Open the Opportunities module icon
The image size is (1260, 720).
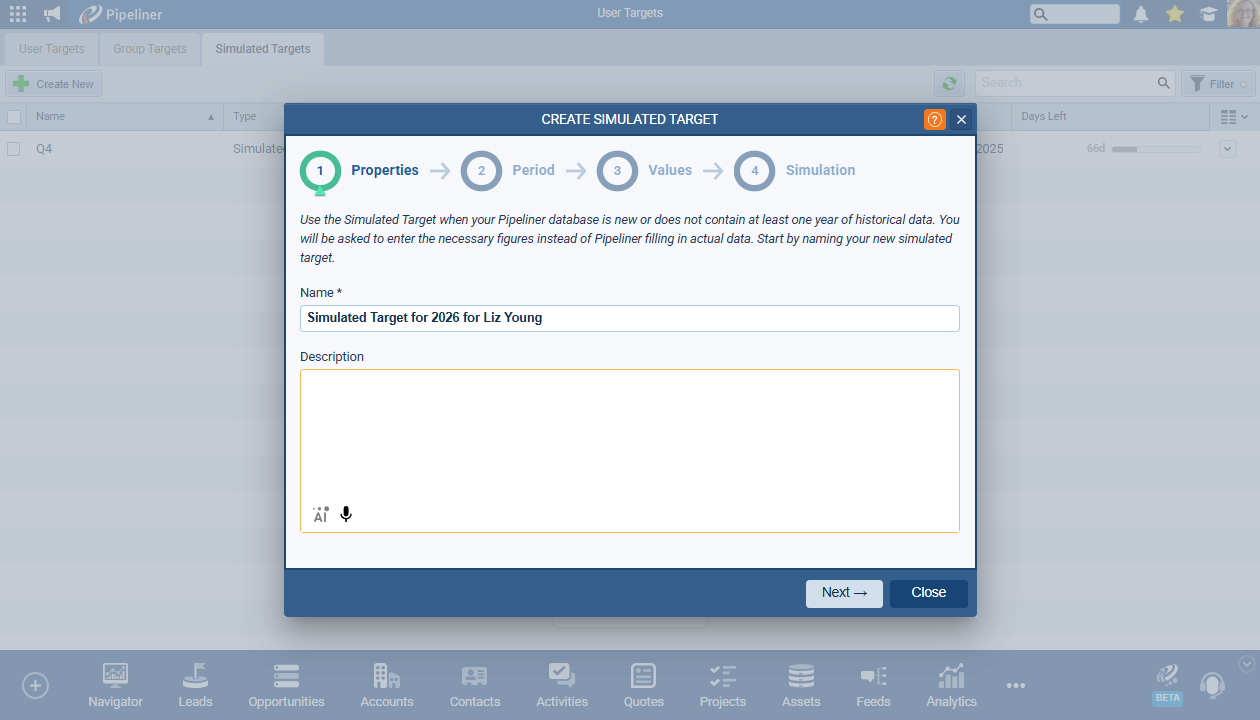point(286,686)
